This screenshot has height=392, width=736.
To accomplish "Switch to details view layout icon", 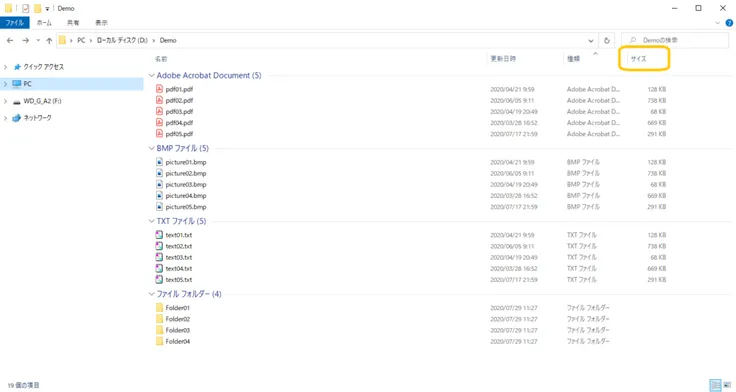I will [715, 385].
